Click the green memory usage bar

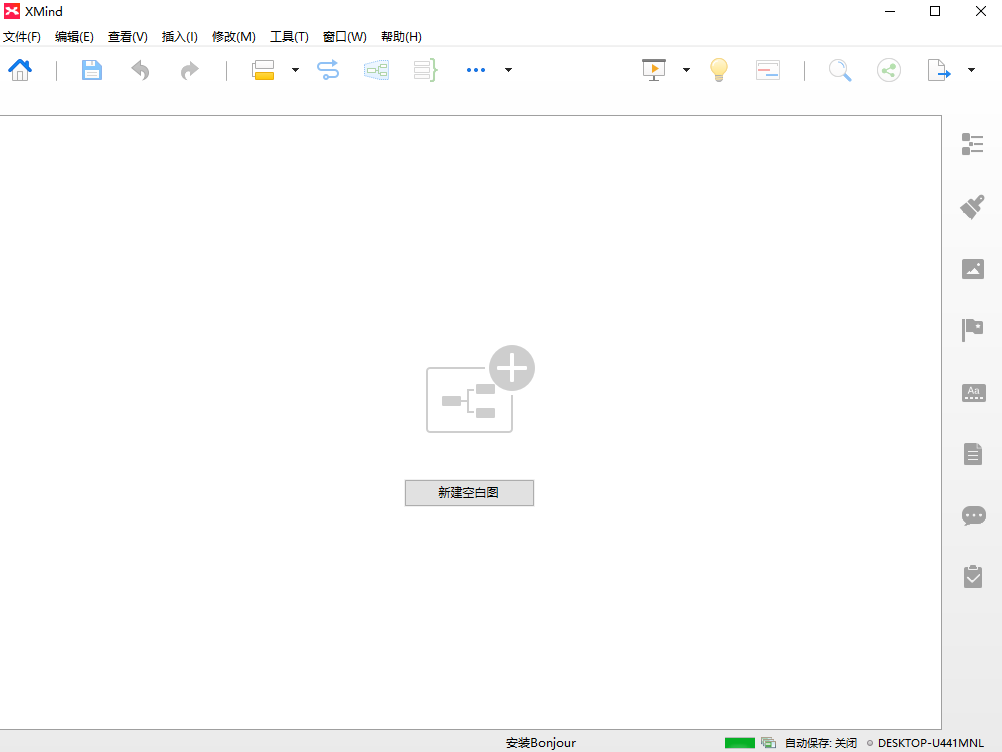[739, 742]
